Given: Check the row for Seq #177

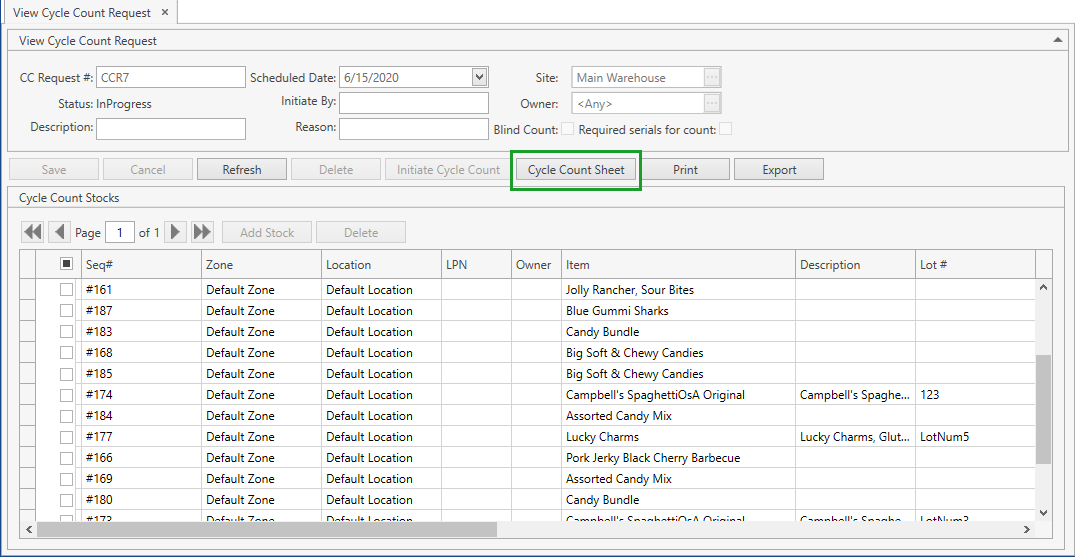Looking at the screenshot, I should coord(66,436).
